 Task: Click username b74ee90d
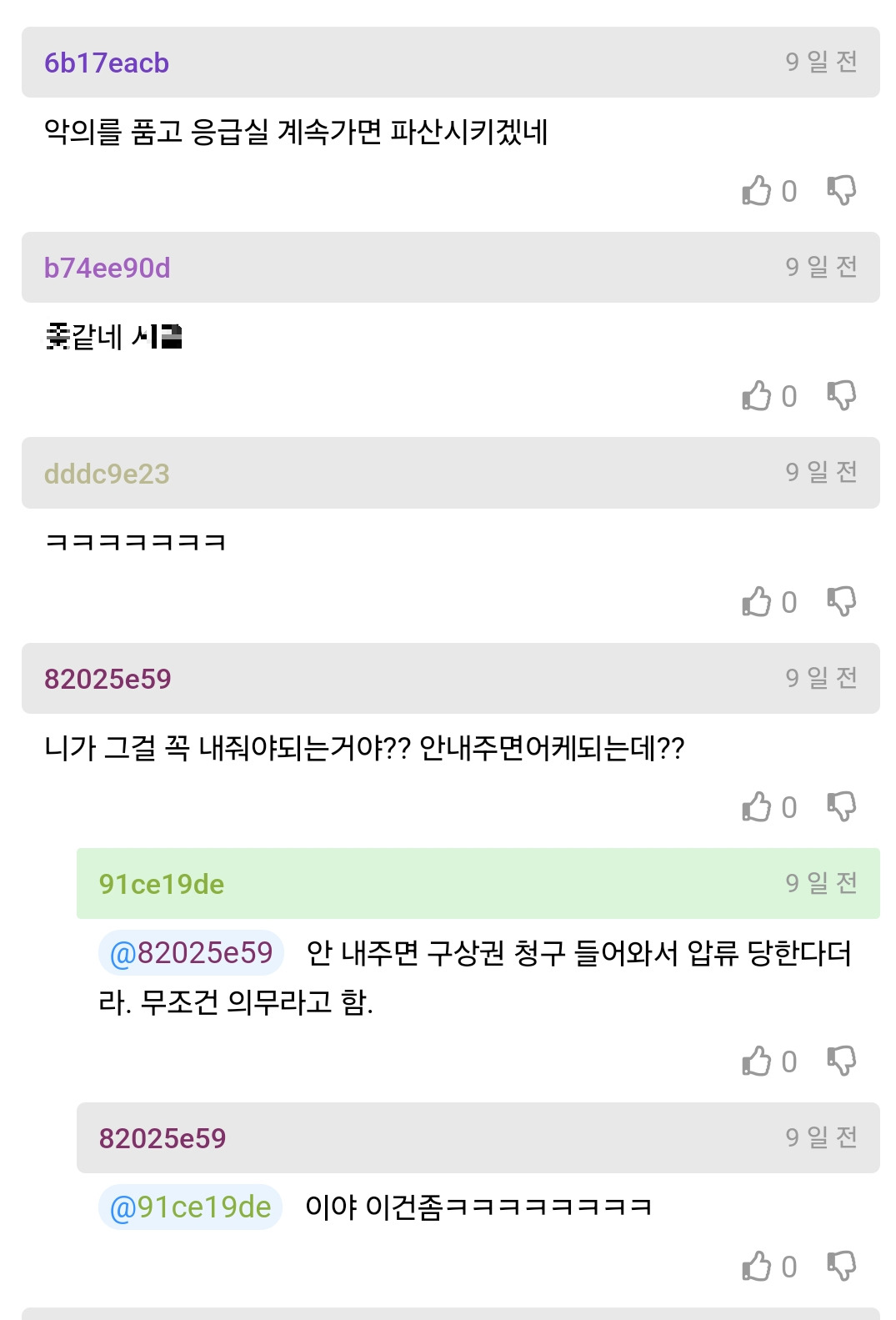107,269
